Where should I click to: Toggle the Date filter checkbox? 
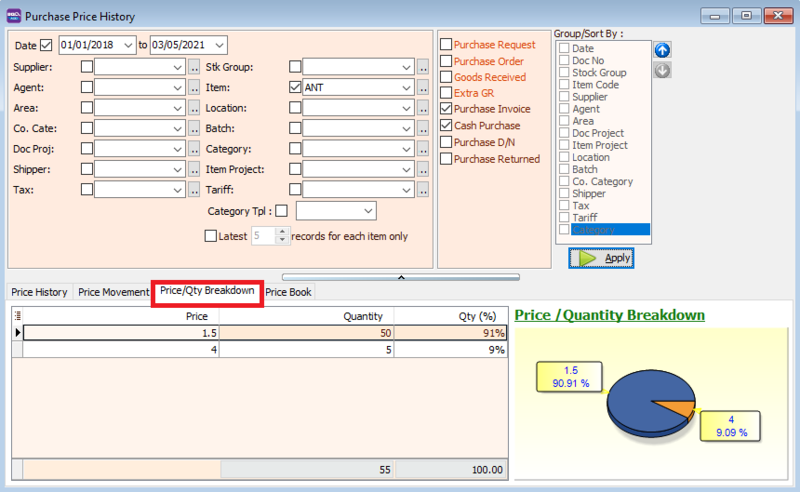point(46,45)
